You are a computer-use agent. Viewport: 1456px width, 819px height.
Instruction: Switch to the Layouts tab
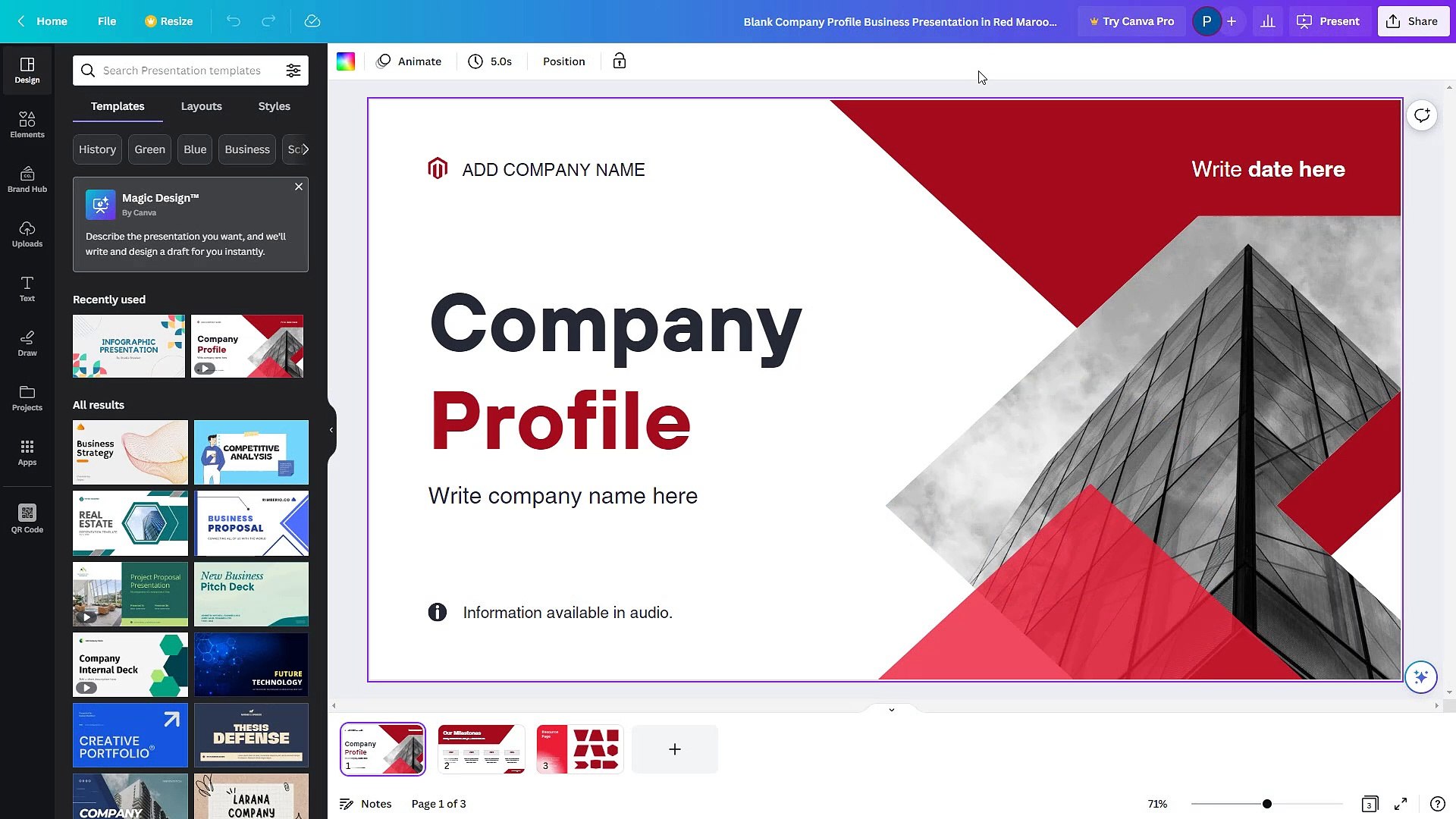tap(201, 106)
